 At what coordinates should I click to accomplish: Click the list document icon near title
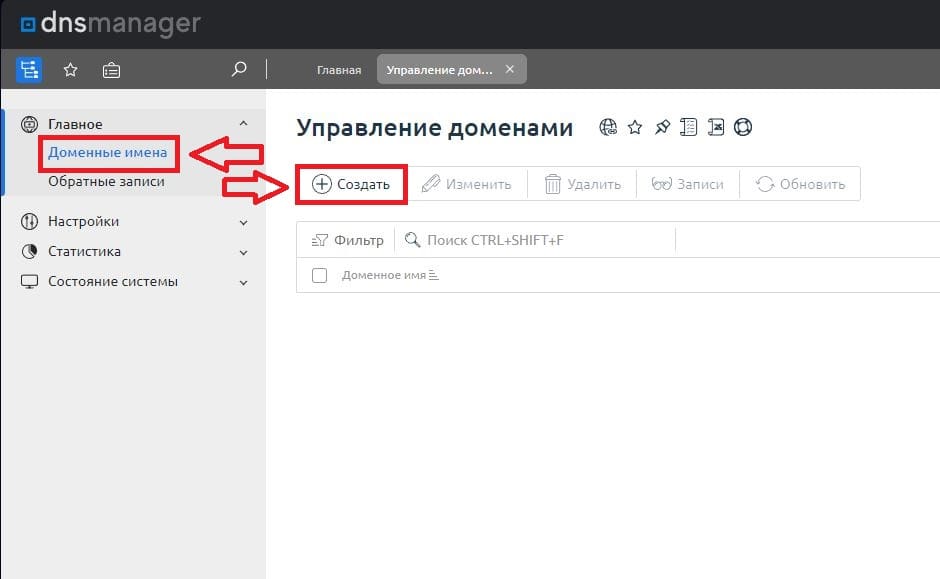pos(688,127)
